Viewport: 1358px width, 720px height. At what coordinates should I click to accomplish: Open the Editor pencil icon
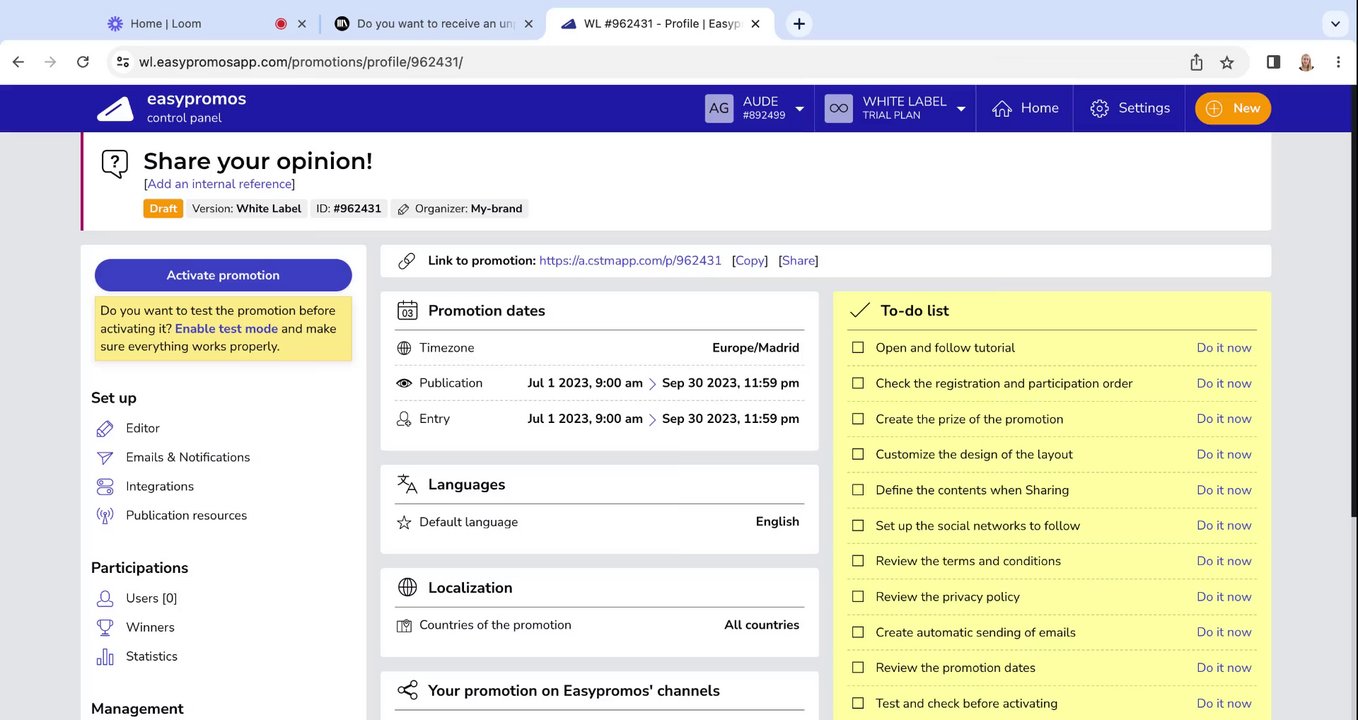pos(105,428)
